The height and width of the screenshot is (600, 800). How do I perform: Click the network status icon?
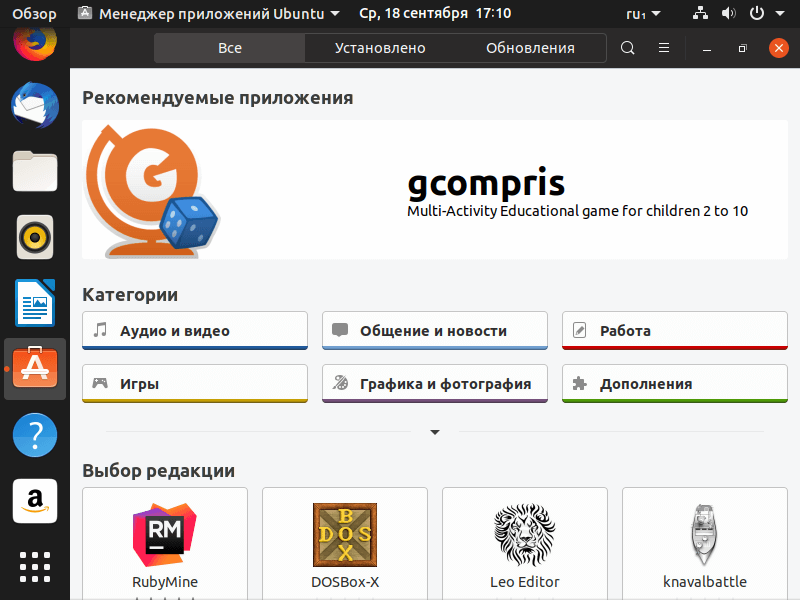click(x=700, y=13)
